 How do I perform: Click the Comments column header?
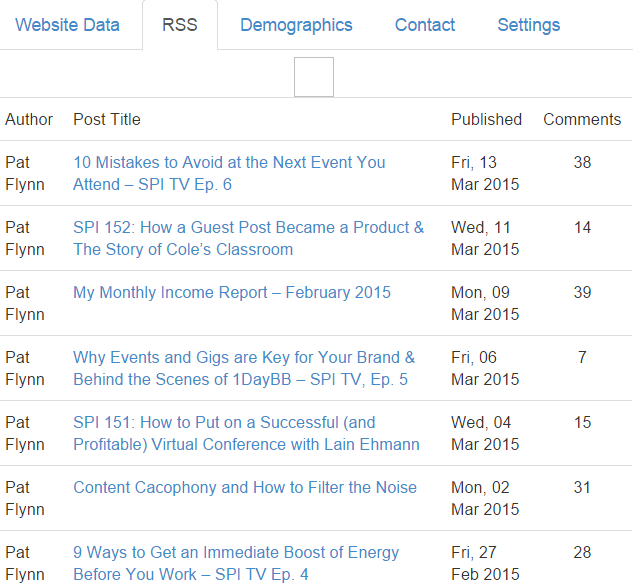coord(582,119)
